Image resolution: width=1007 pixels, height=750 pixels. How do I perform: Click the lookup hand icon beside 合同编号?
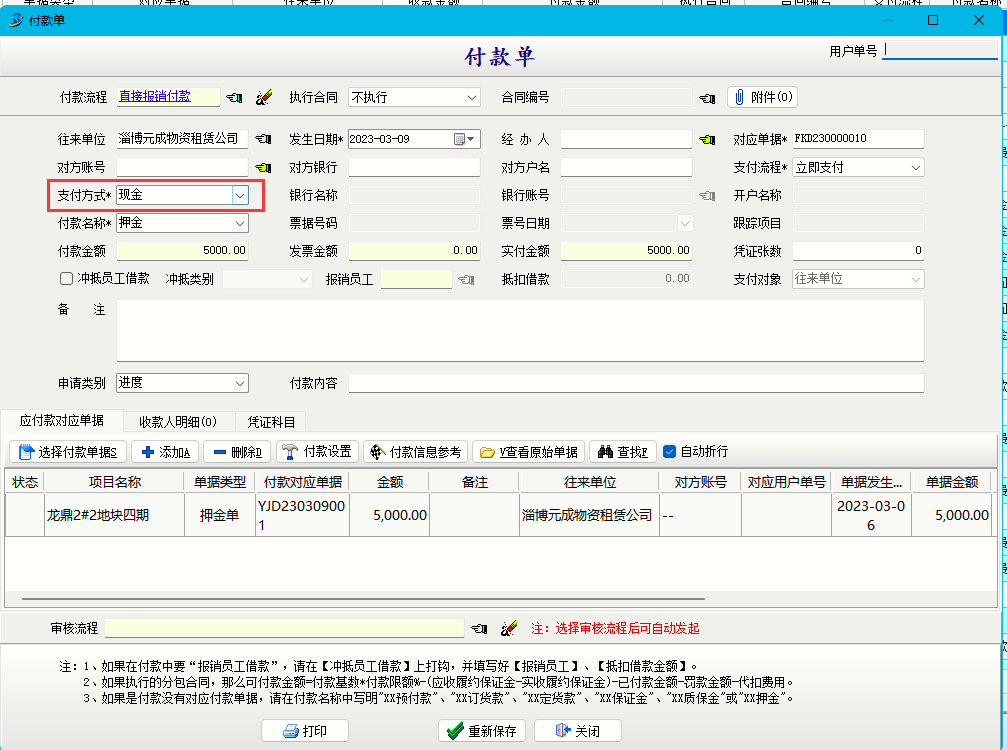(707, 97)
